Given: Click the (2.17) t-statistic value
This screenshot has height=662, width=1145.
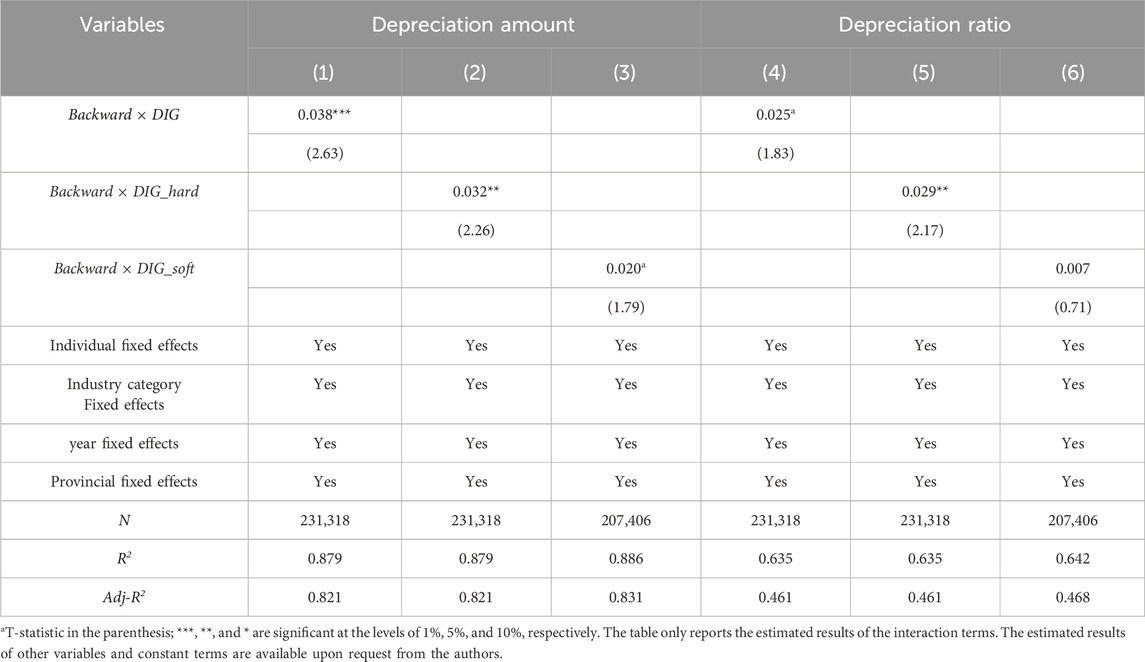Looking at the screenshot, I should pyautogui.click(x=925, y=230).
